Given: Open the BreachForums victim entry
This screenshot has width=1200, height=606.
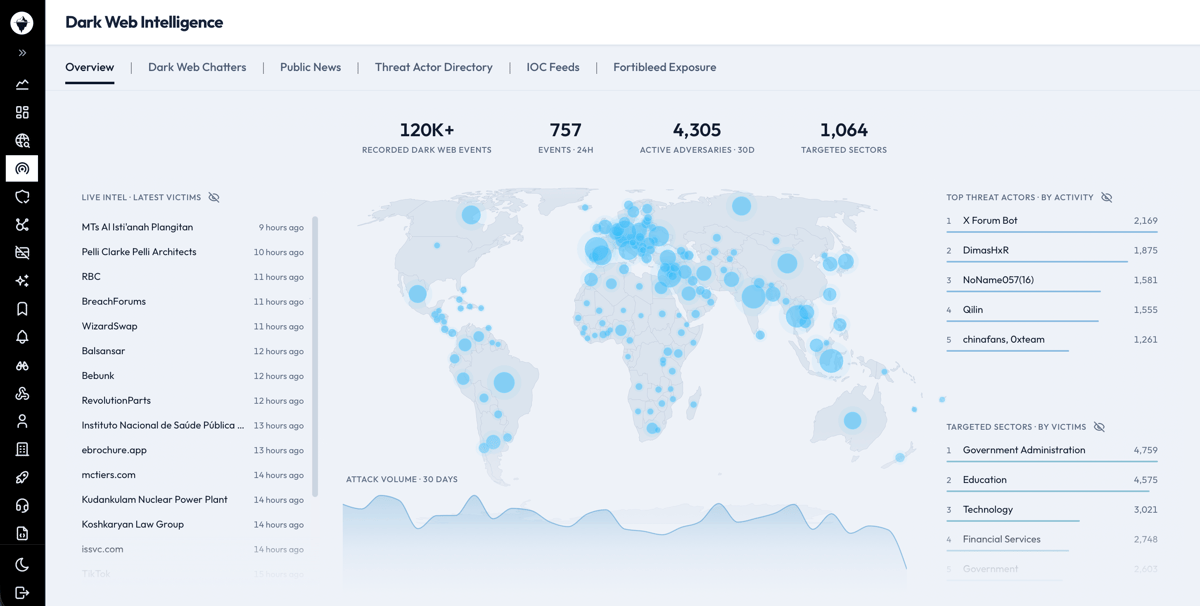Looking at the screenshot, I should [193, 301].
